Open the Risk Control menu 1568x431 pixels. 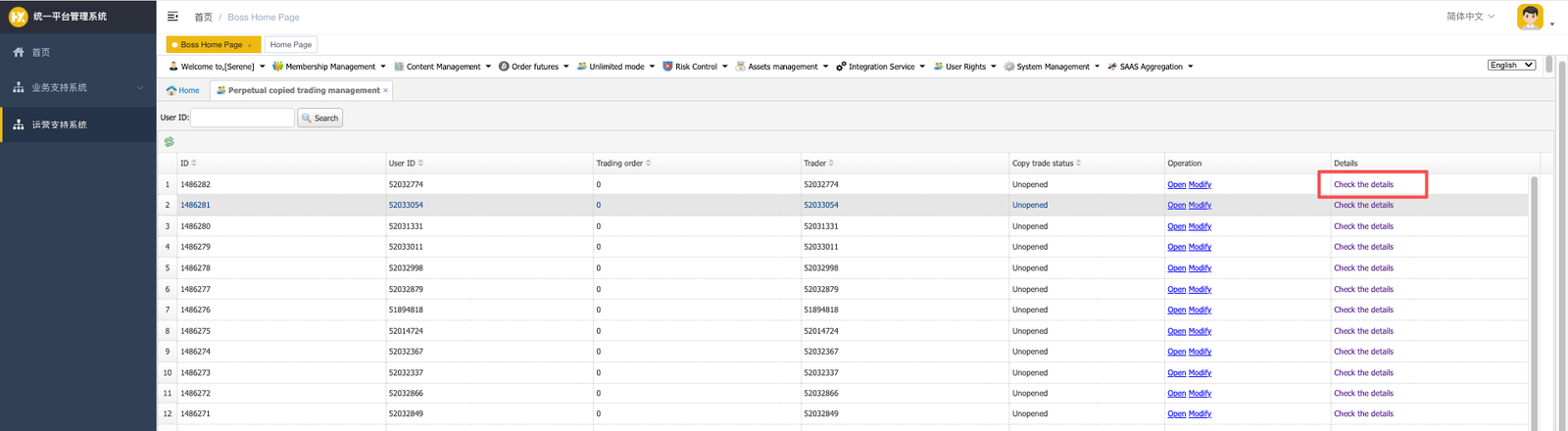tap(696, 67)
